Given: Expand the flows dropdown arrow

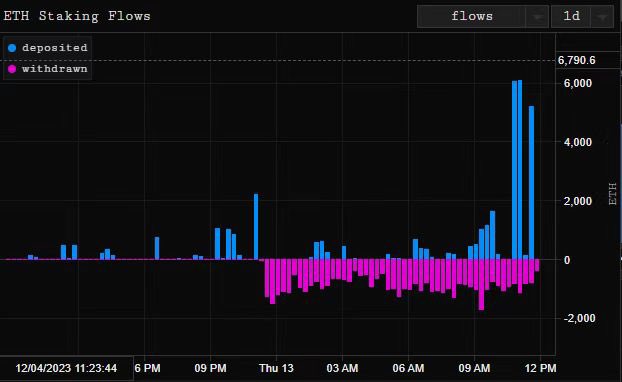Looking at the screenshot, I should coord(538,17).
